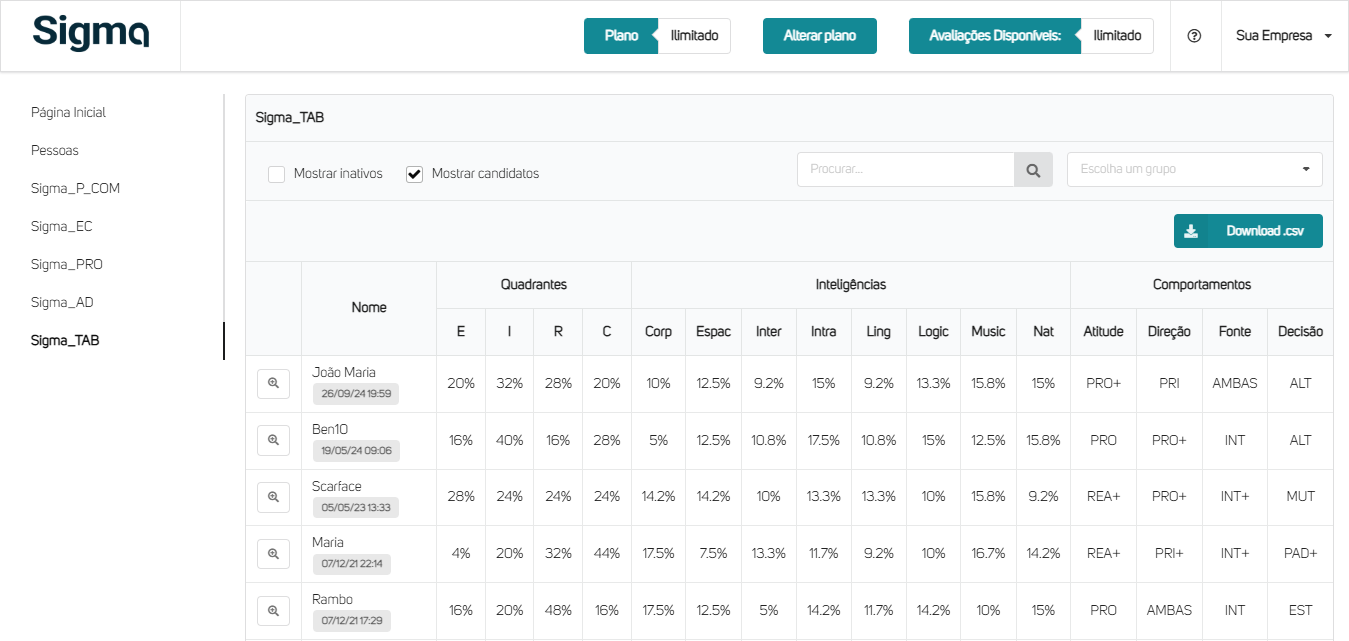This screenshot has width=1349, height=641.
Task: Click the magnifier icon for João Maria
Action: (x=273, y=384)
